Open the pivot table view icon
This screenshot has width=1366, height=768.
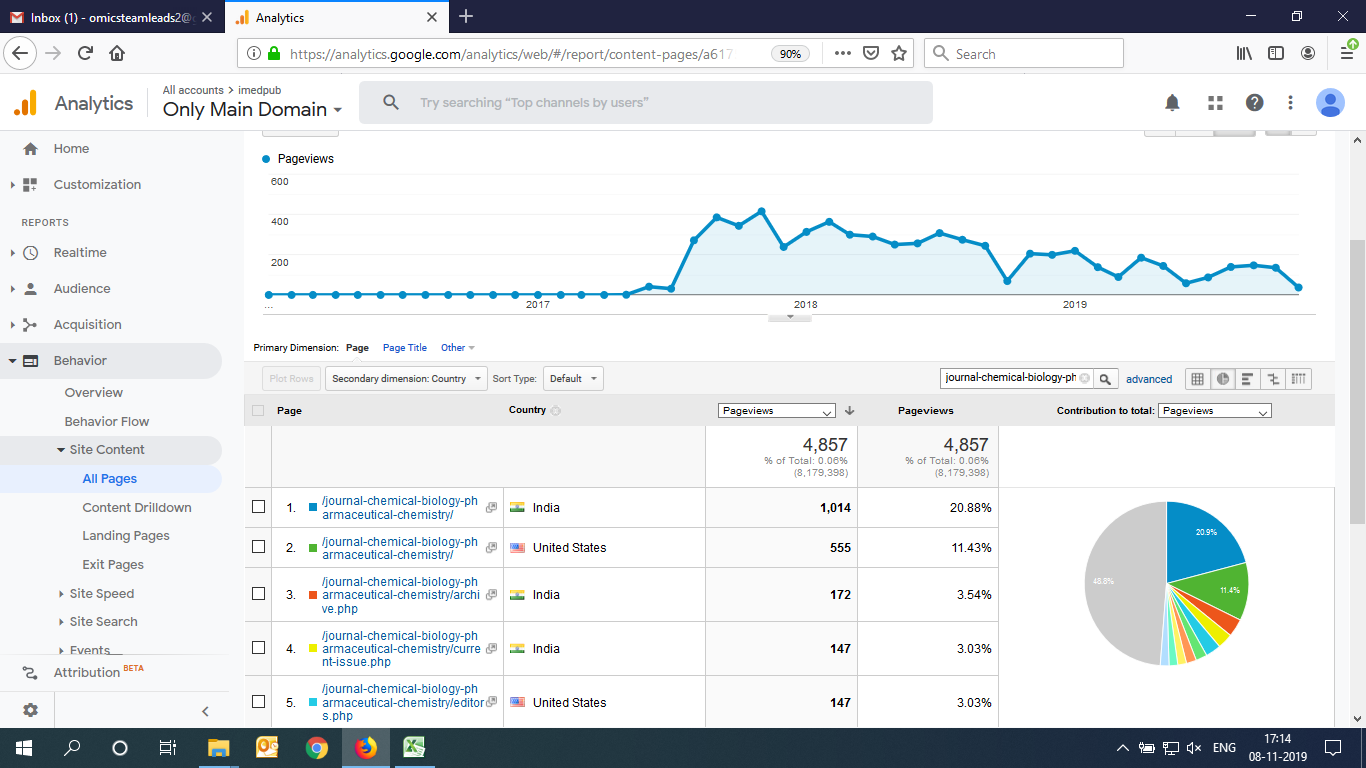[x=1298, y=379]
